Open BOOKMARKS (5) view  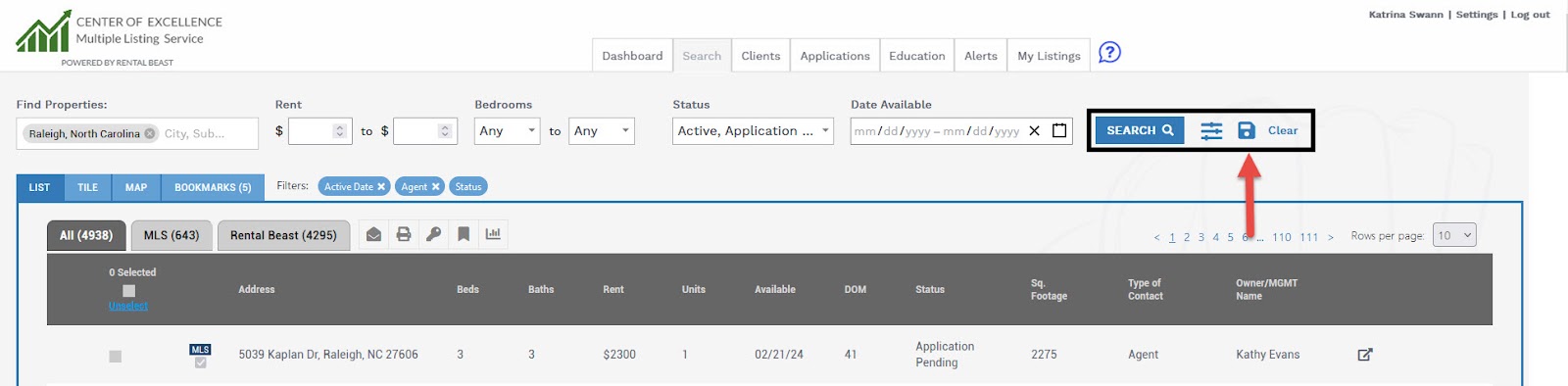pos(213,187)
